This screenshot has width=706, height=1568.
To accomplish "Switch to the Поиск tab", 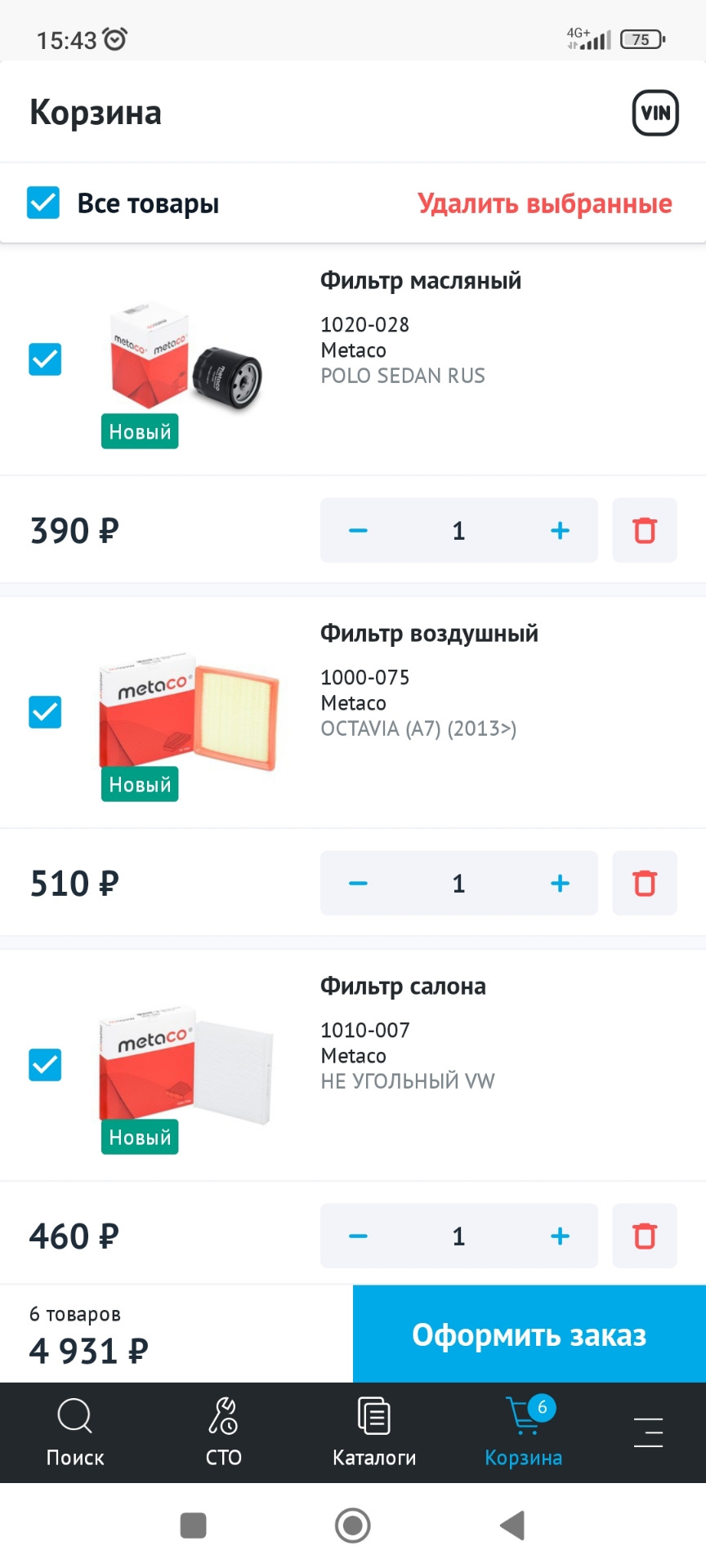I will (75, 1432).
